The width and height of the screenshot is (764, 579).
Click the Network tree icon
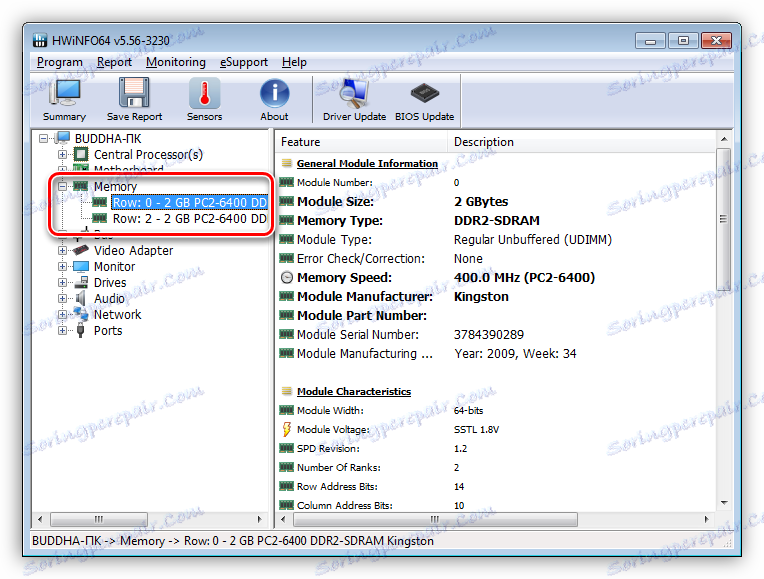(x=81, y=314)
